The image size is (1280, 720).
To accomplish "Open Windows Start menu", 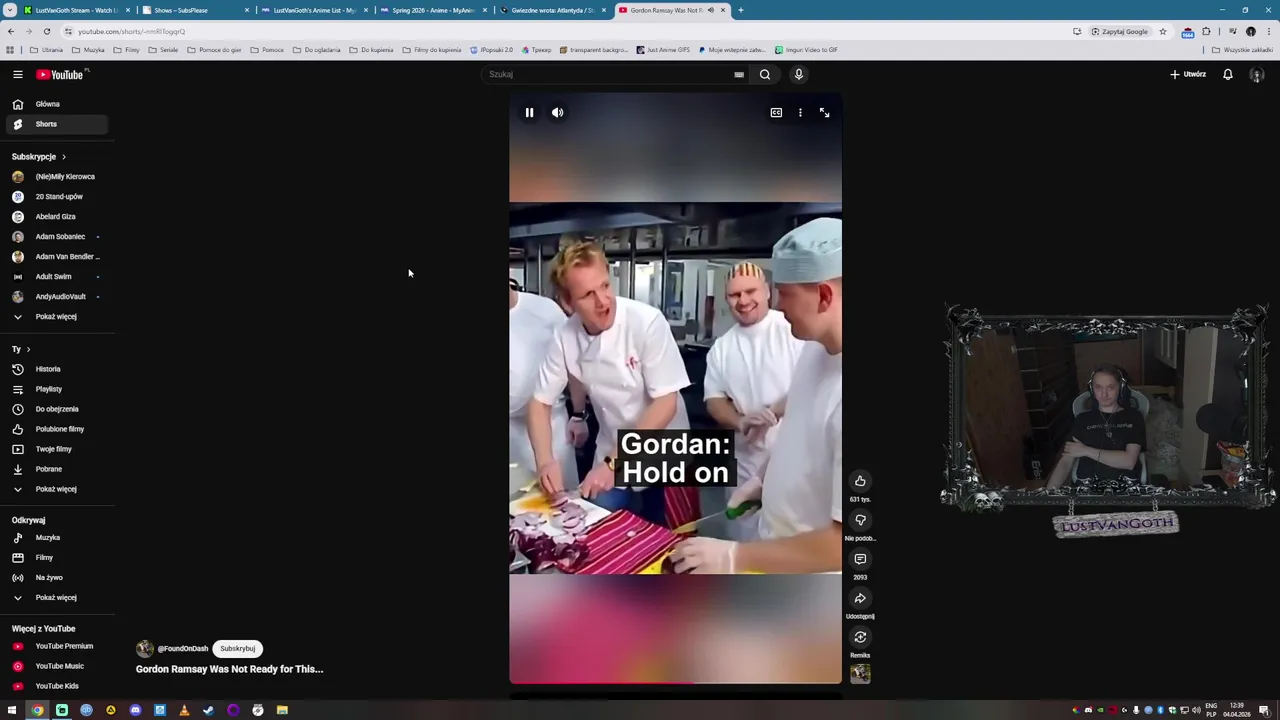I will tap(12, 710).
